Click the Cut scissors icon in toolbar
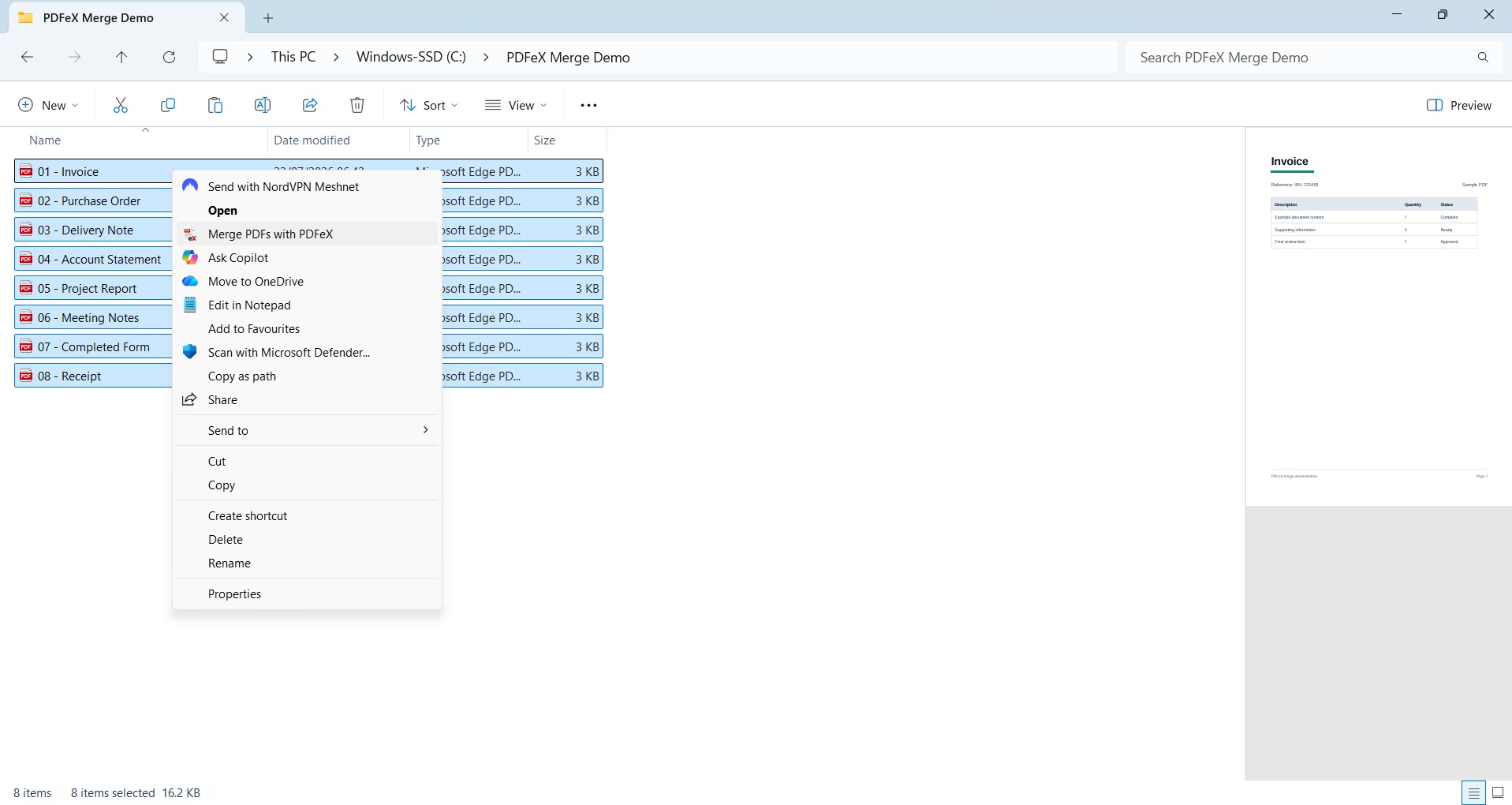1512x805 pixels. (x=121, y=105)
